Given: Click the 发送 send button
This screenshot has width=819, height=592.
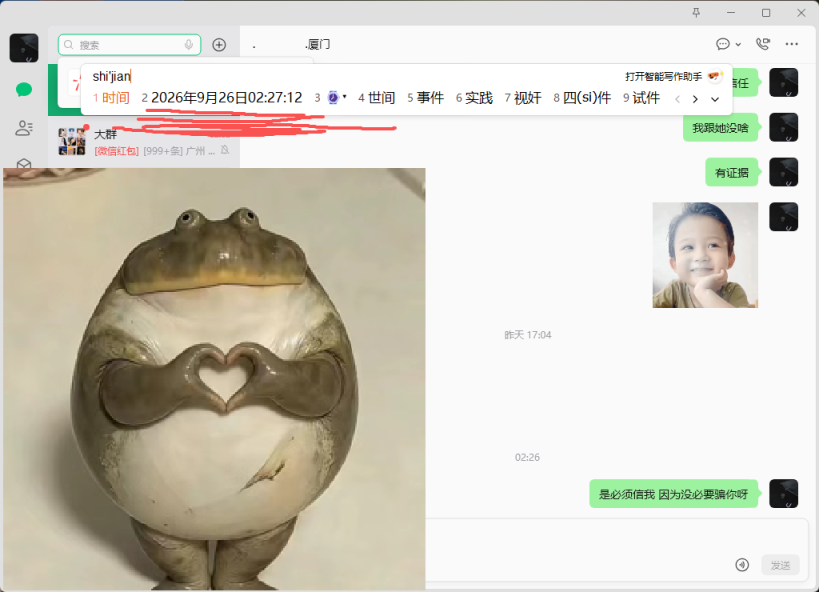Looking at the screenshot, I should pyautogui.click(x=780, y=565).
